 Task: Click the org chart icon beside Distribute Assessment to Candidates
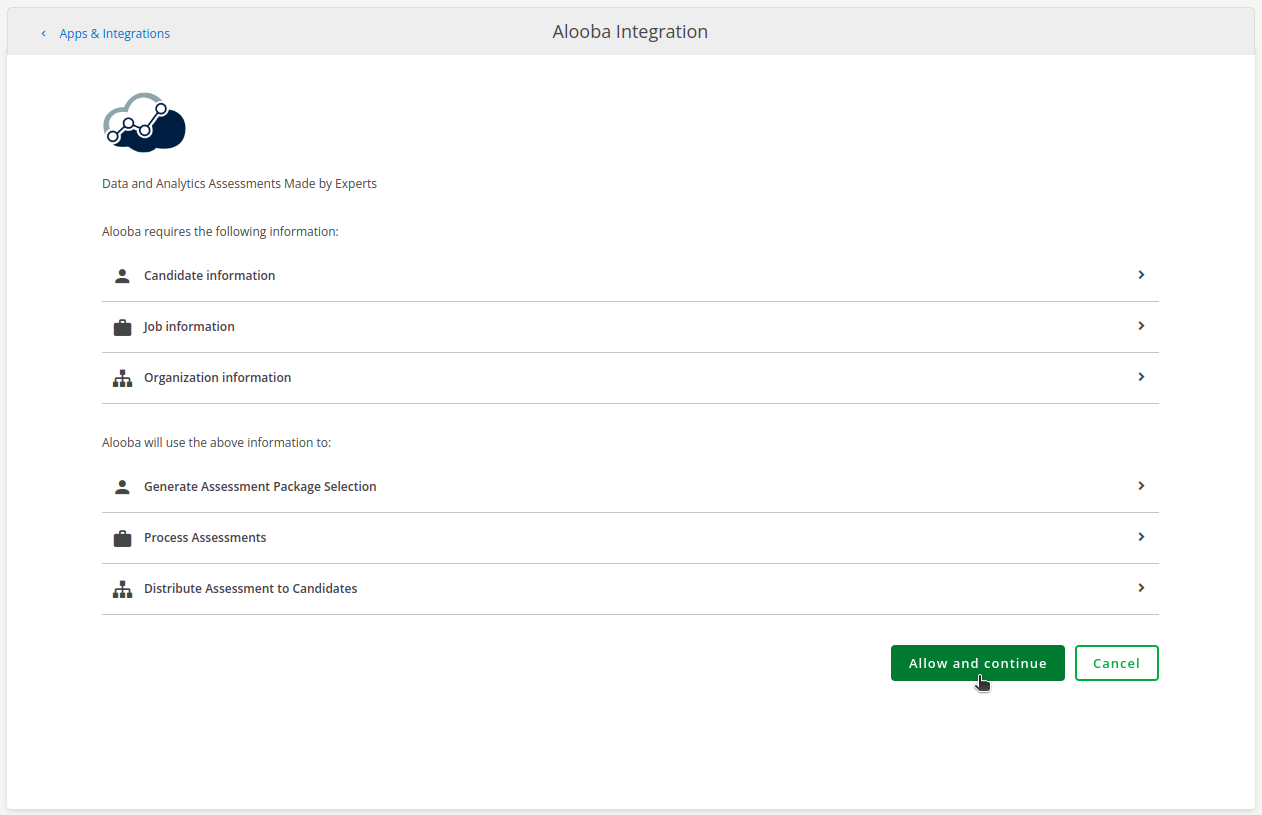click(x=122, y=589)
